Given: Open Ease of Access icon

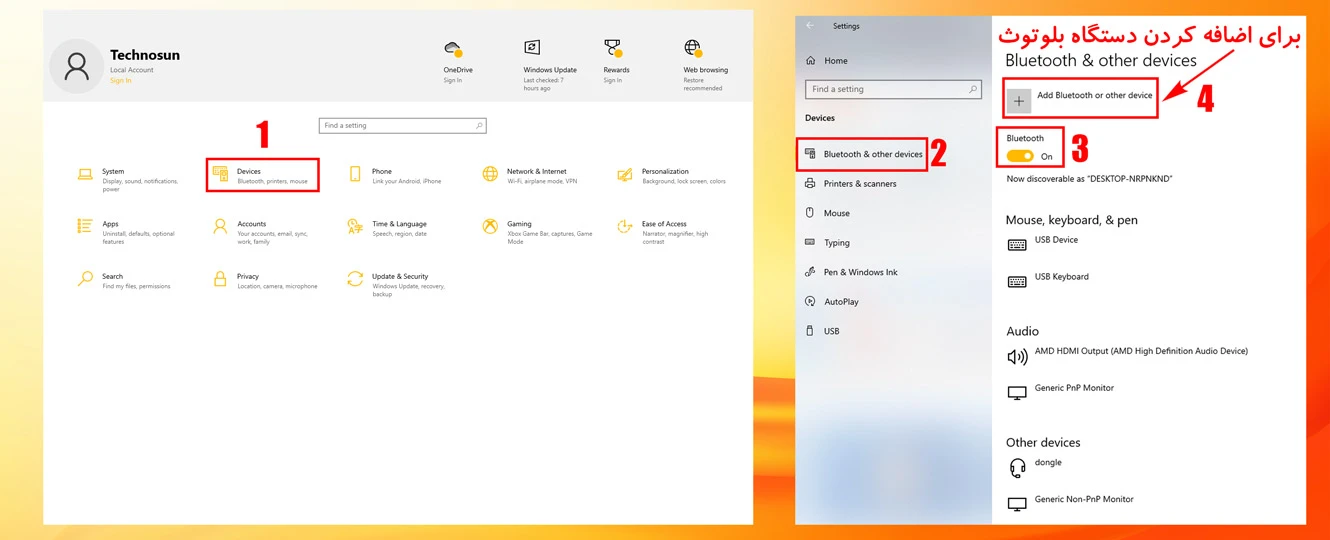Looking at the screenshot, I should [x=625, y=227].
